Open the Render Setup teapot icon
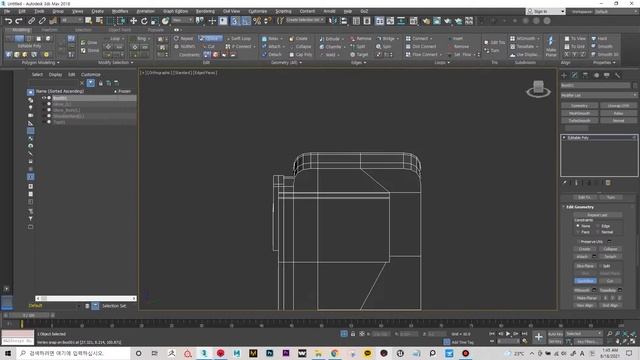This screenshot has width=640, height=360. [426, 21]
